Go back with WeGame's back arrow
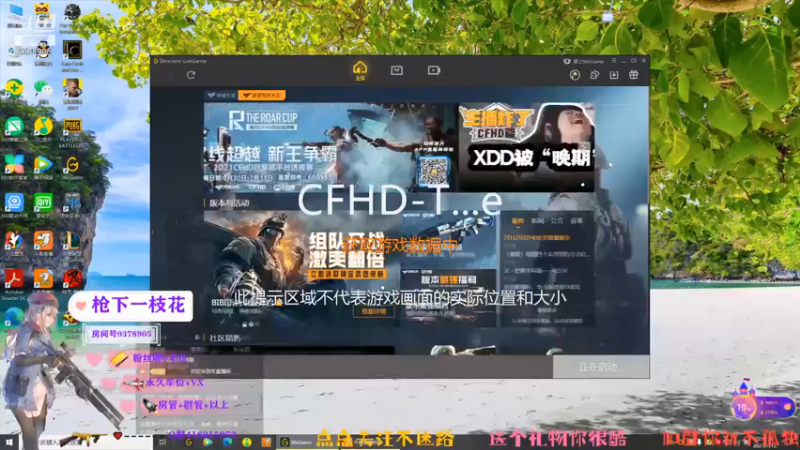800x450 pixels. pos(171,75)
